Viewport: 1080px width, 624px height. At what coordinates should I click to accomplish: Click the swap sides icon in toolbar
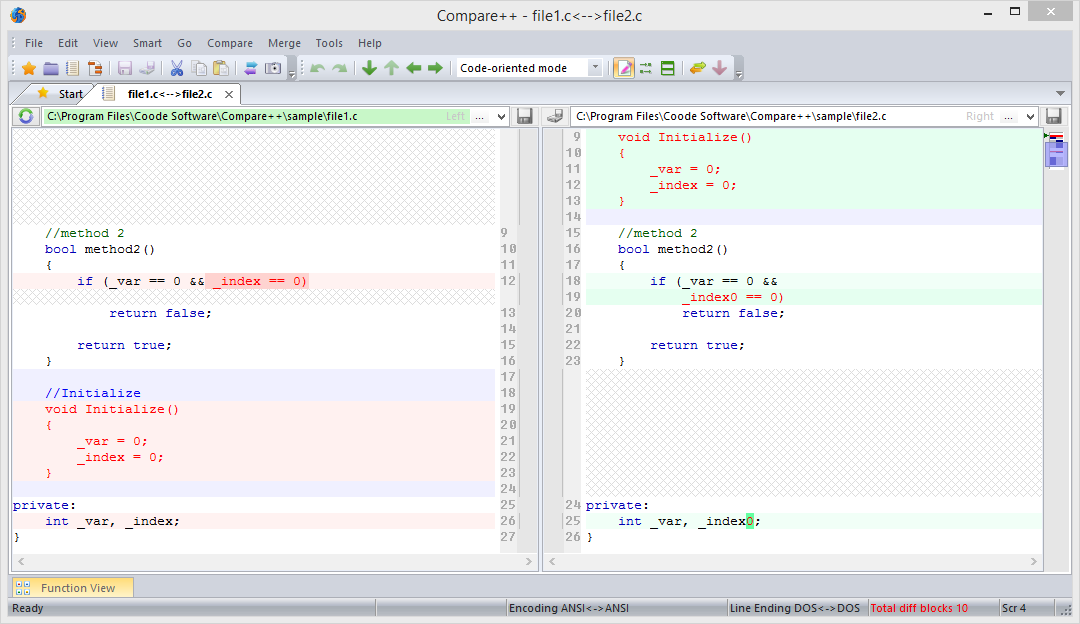coord(250,68)
